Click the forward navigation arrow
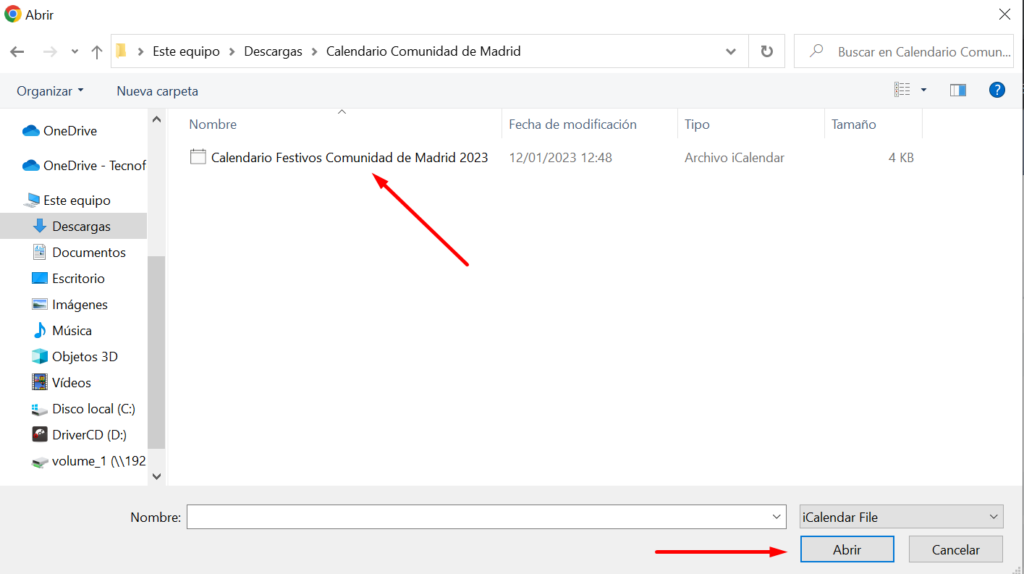This screenshot has width=1024, height=574. click(x=50, y=52)
